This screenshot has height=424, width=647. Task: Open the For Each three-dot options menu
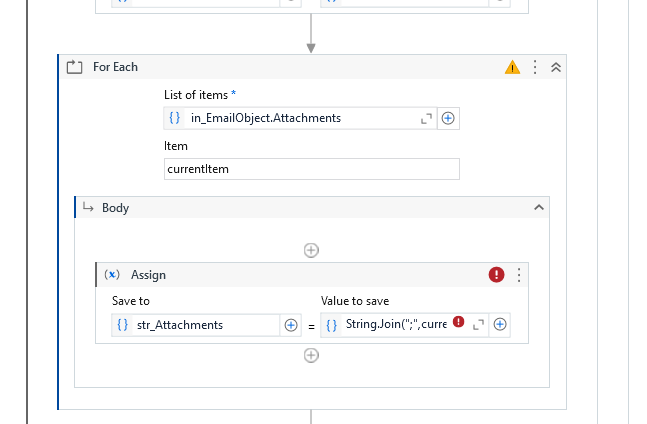pos(535,67)
